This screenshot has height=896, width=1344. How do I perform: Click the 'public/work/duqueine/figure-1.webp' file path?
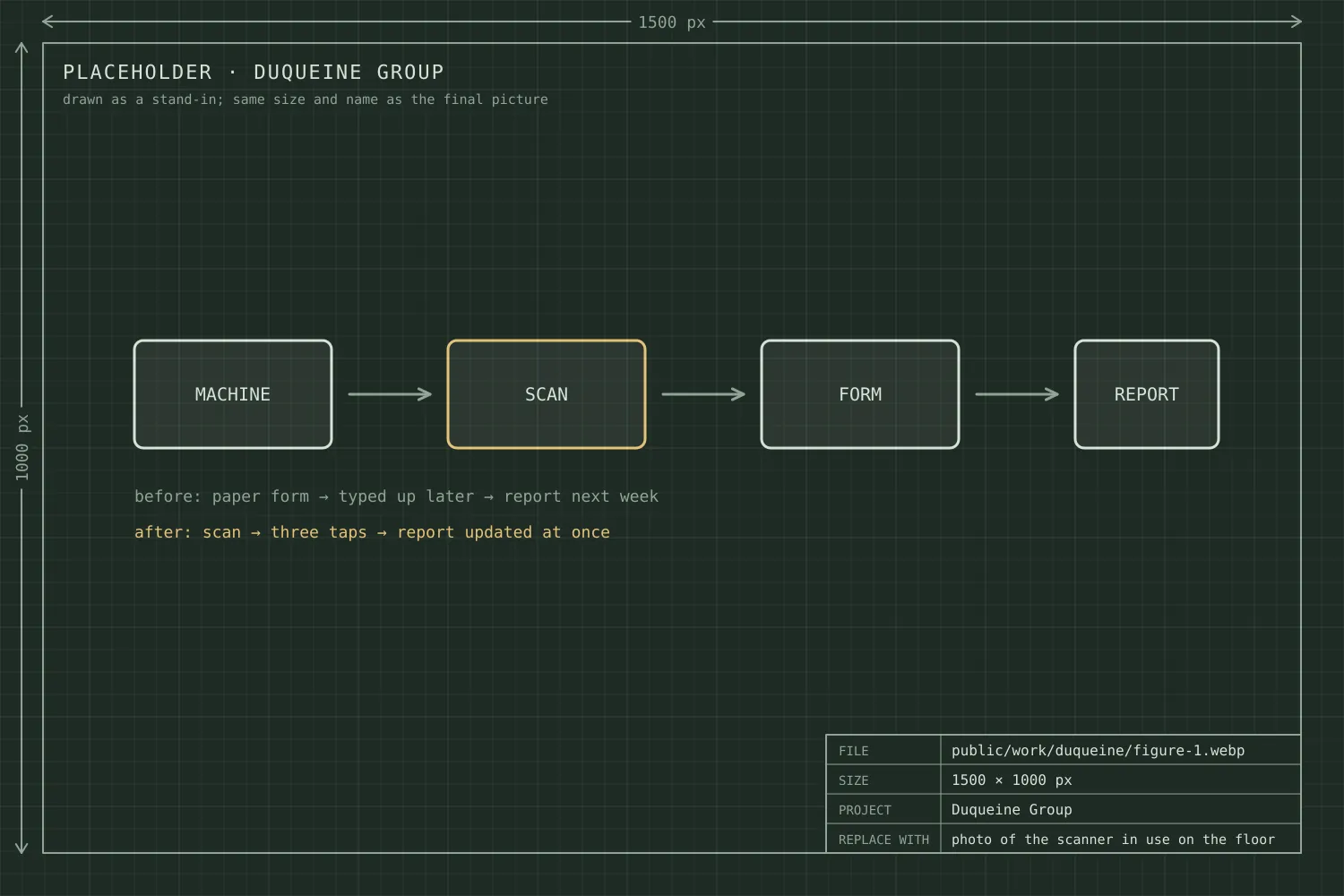click(x=1098, y=751)
